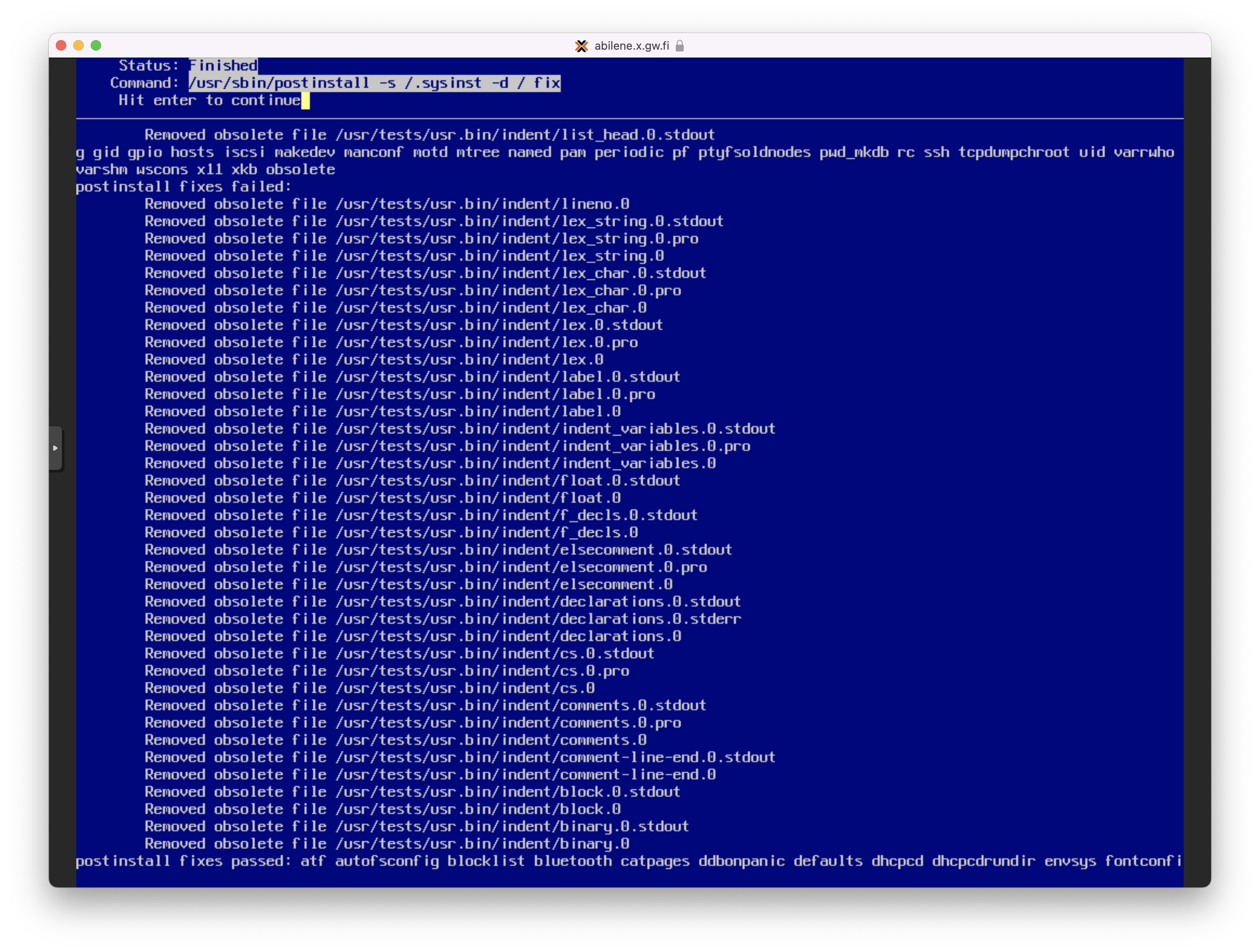The width and height of the screenshot is (1260, 952).
Task: Click the binary.0.stdout line
Action: (417, 827)
